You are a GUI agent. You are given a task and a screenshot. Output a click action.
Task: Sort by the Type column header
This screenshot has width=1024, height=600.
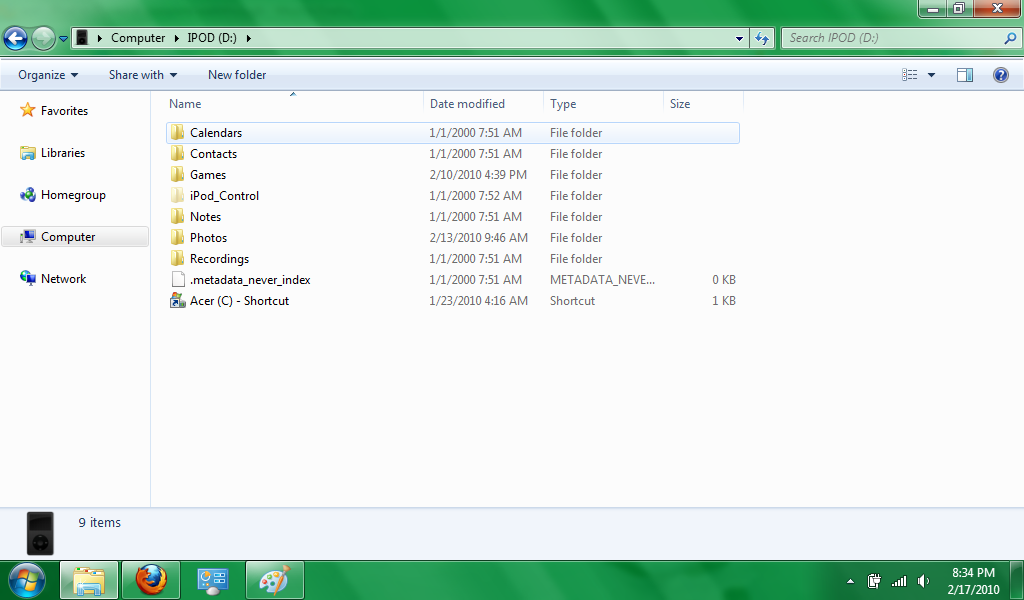pos(603,104)
